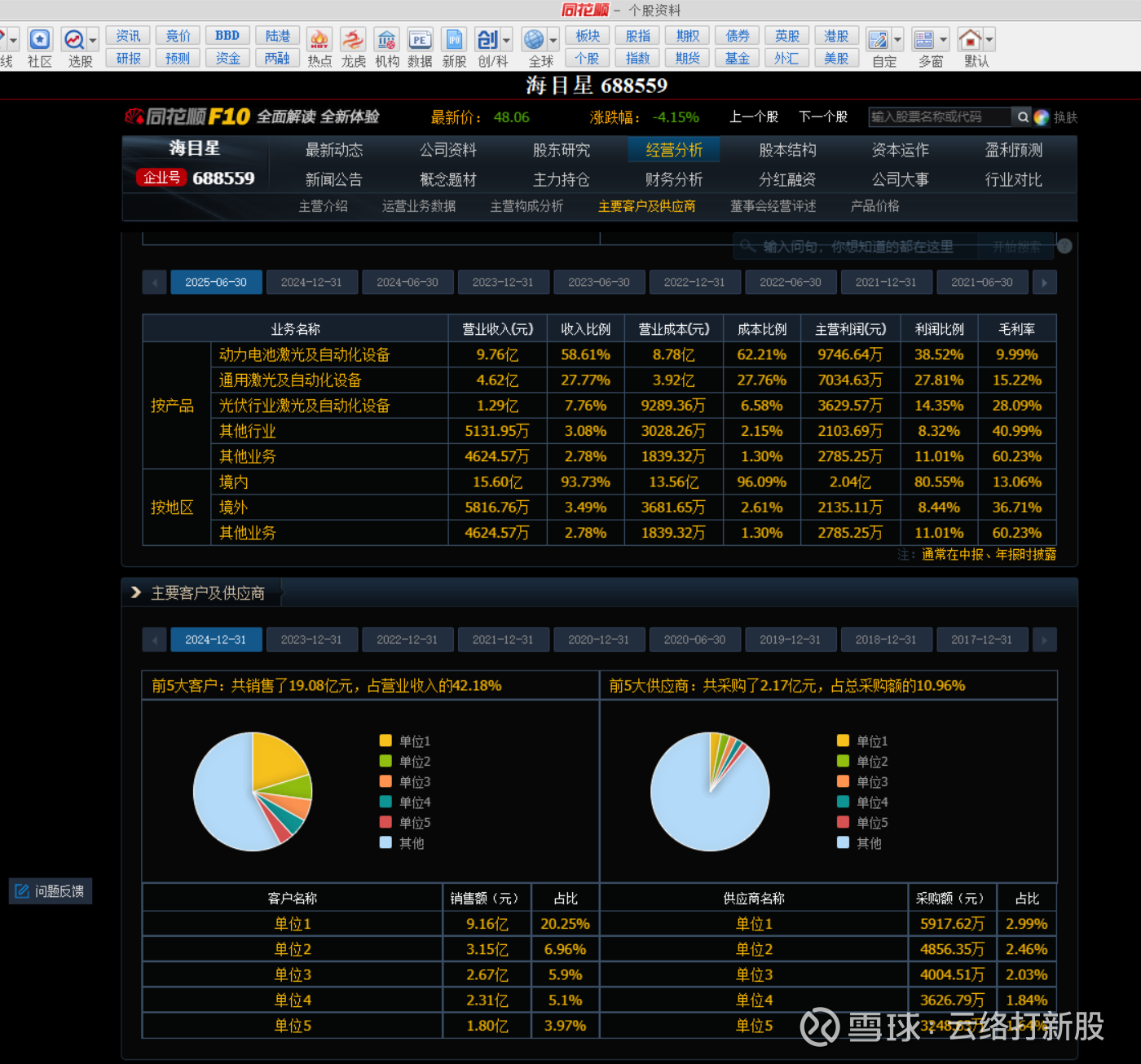Click the 默认 home icon

coord(971,39)
